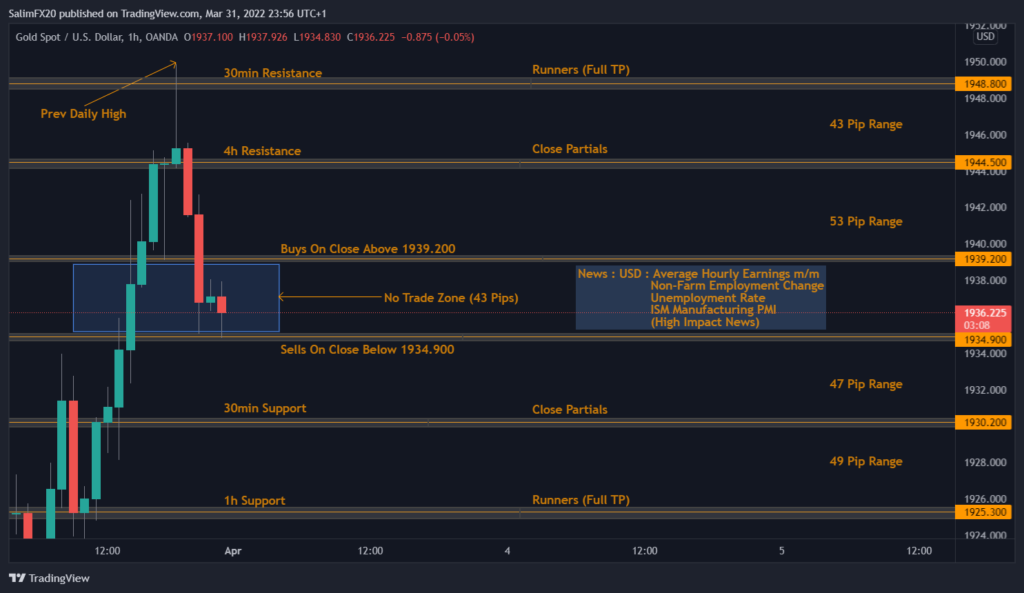The image size is (1024, 593).
Task: Click the Prev Daily High annotation
Action: click(83, 114)
